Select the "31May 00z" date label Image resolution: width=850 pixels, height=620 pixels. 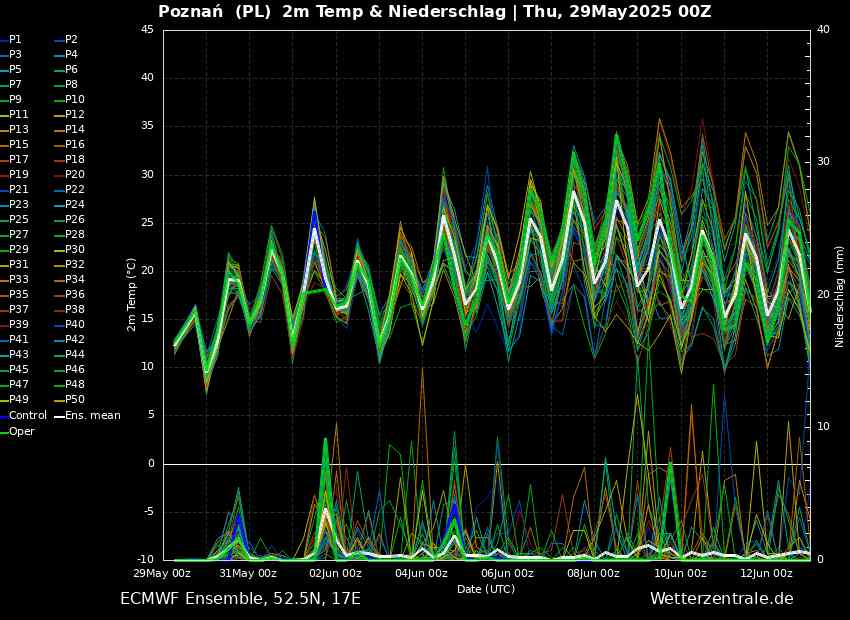(x=249, y=573)
